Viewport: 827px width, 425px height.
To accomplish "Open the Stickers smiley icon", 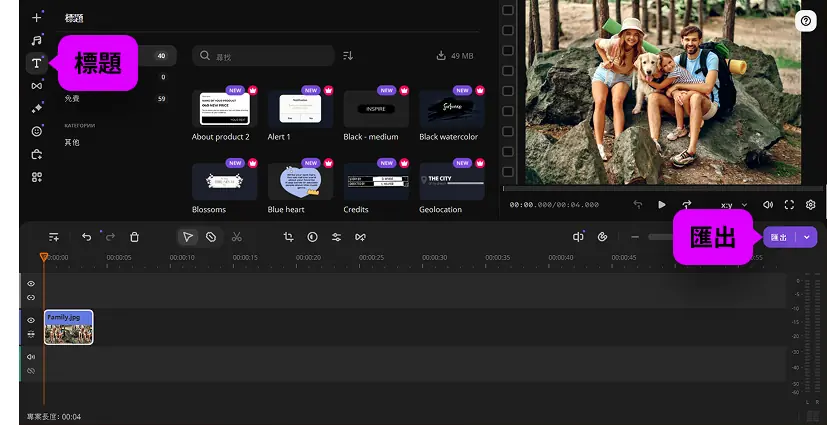I will click(x=36, y=131).
